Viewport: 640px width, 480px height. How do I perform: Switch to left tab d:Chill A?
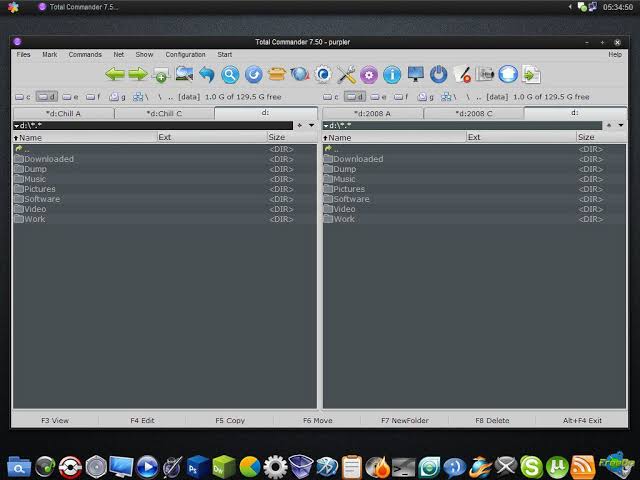[64, 113]
